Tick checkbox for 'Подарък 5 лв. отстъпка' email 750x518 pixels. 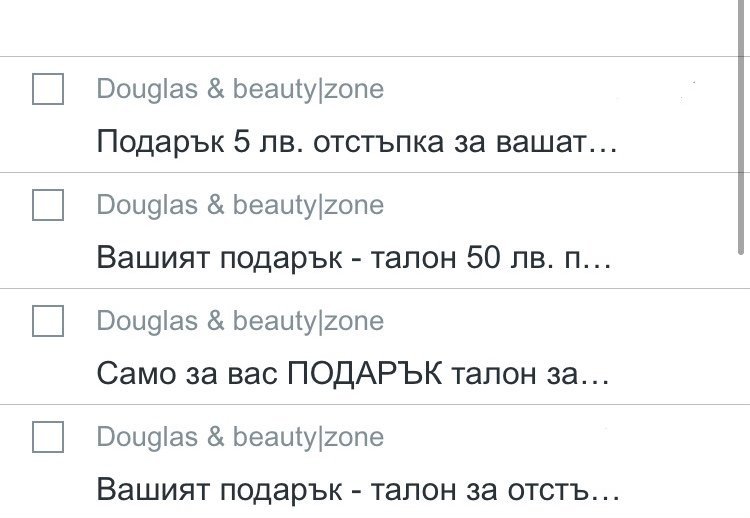click(x=48, y=89)
